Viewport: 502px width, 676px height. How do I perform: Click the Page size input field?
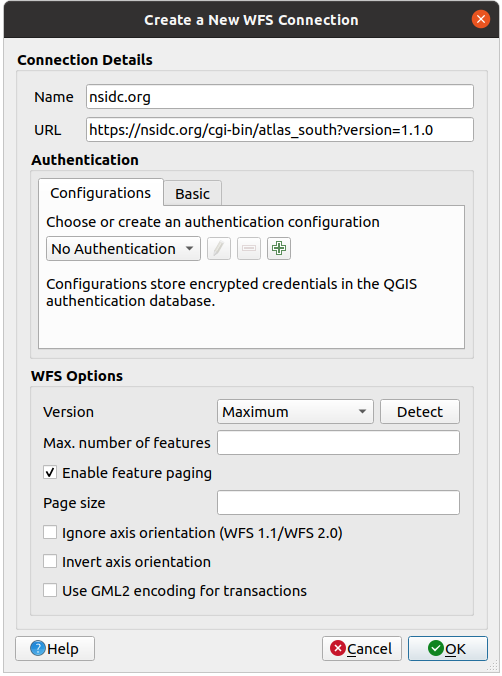point(338,502)
